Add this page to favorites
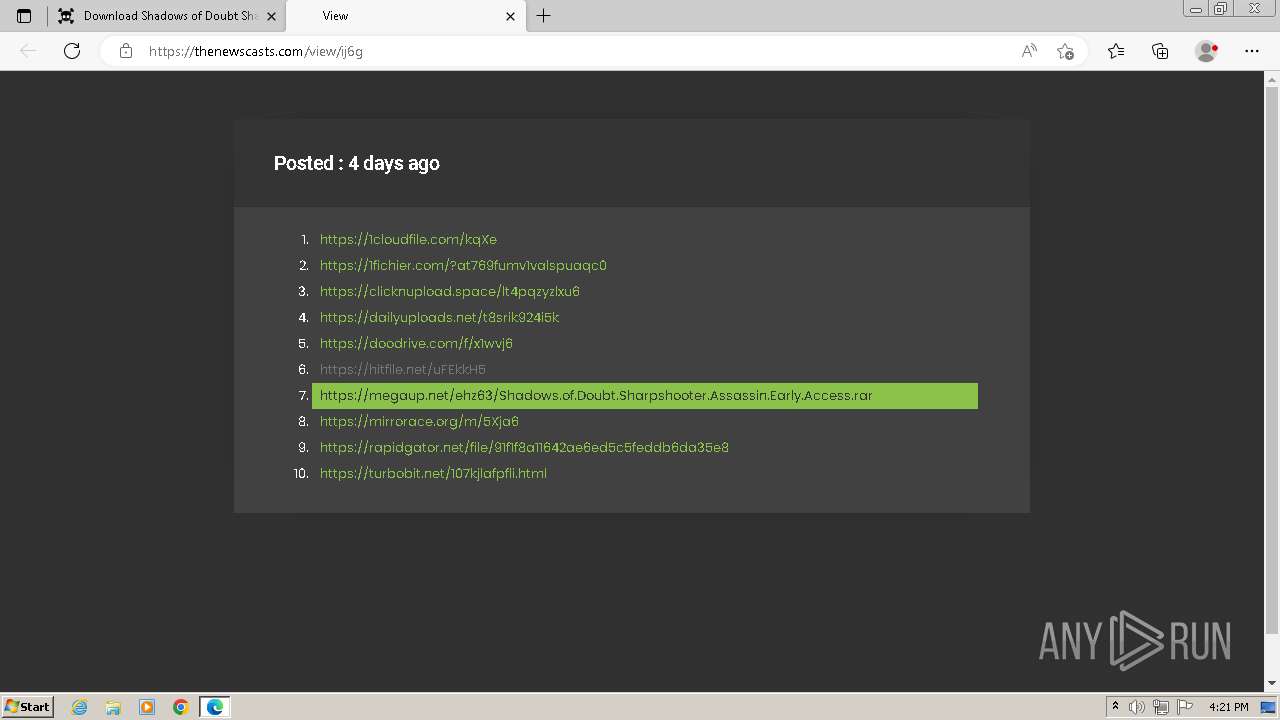1280x720 pixels. pos(1066,51)
